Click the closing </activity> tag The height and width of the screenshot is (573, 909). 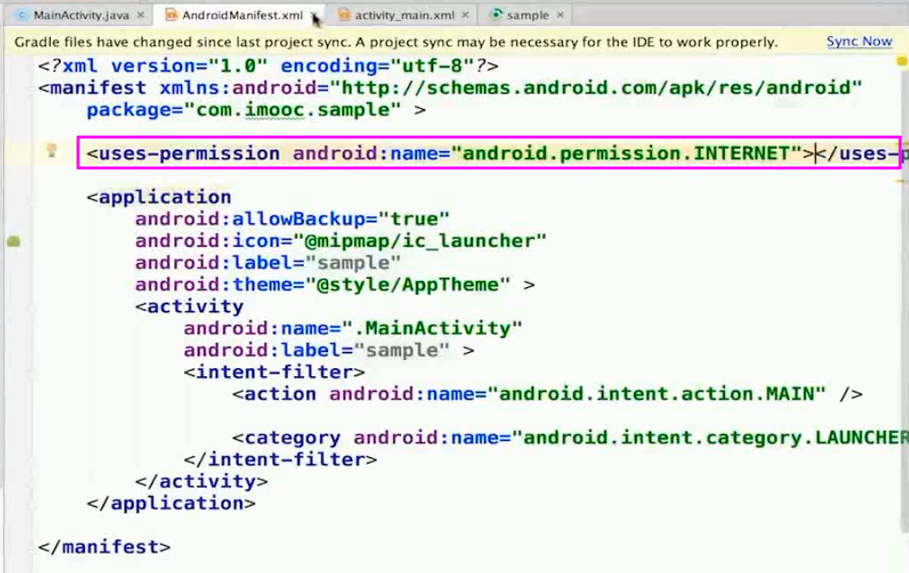pos(202,482)
